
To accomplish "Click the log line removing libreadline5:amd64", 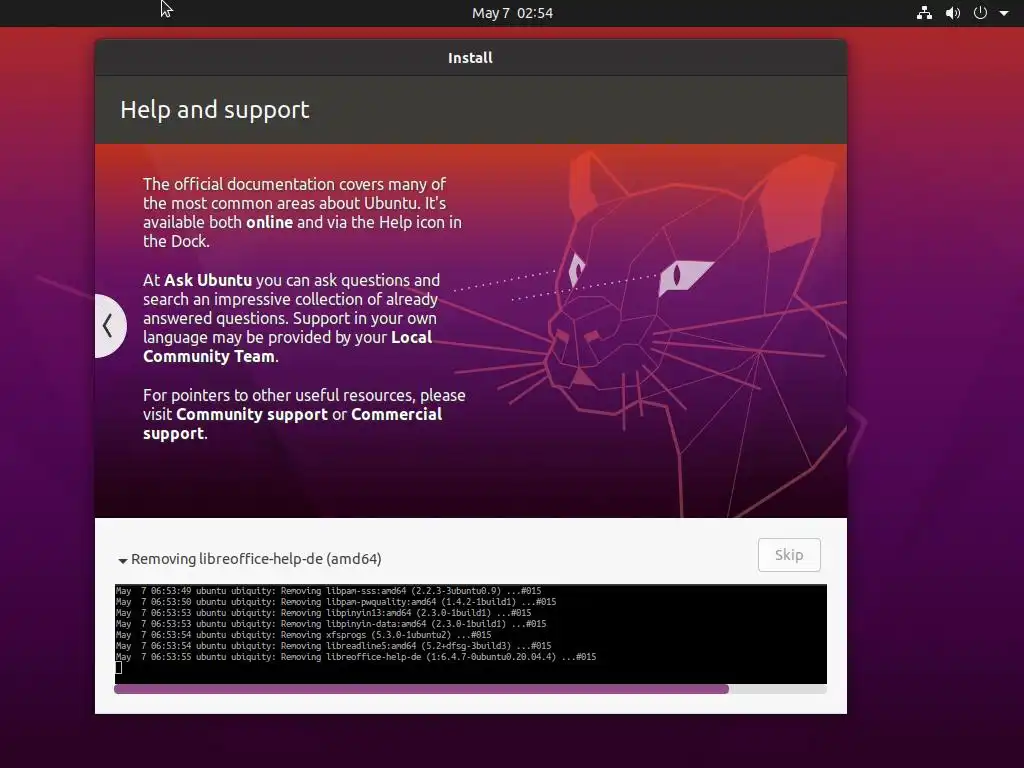I will coord(334,646).
